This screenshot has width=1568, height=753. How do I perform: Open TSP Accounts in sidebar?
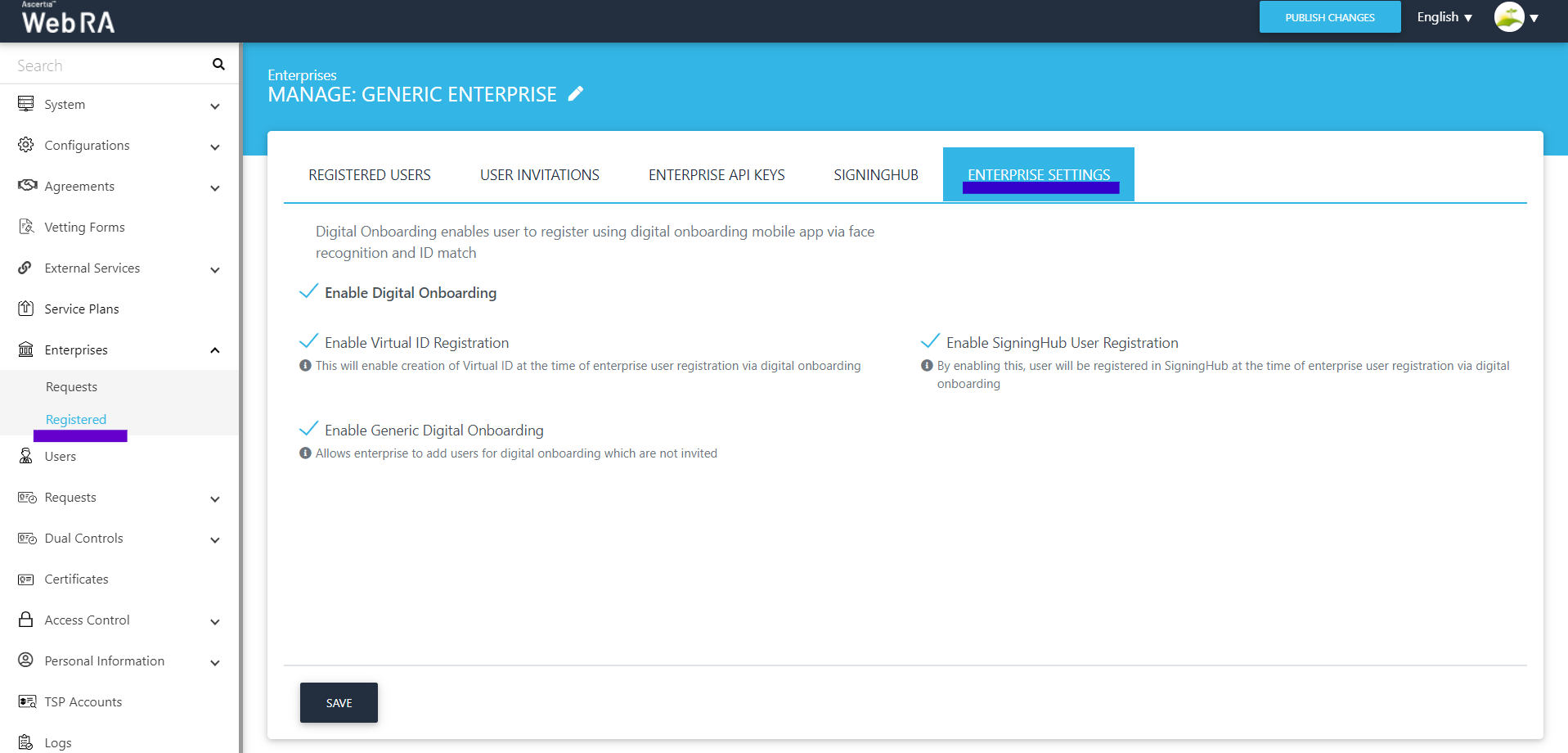tap(83, 701)
